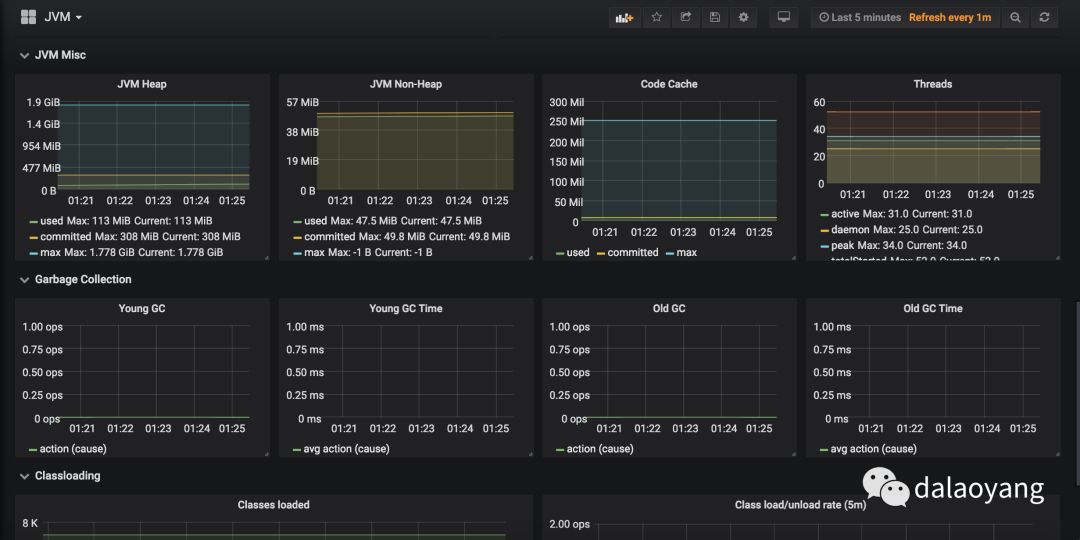Toggle the daemon series in Threads legend
1080x540 pixels.
pos(850,229)
